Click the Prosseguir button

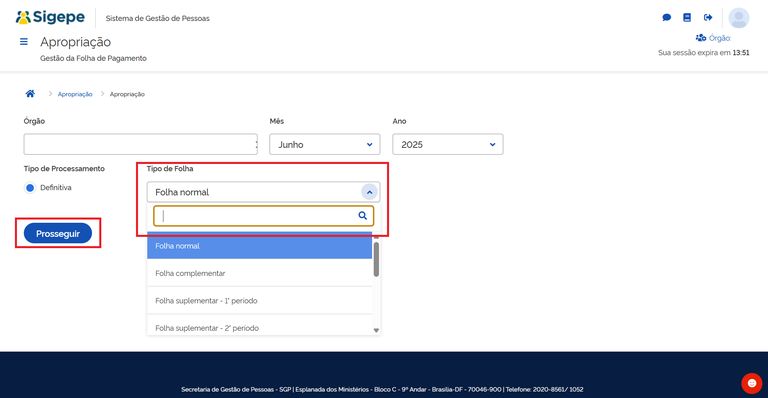[58, 234]
